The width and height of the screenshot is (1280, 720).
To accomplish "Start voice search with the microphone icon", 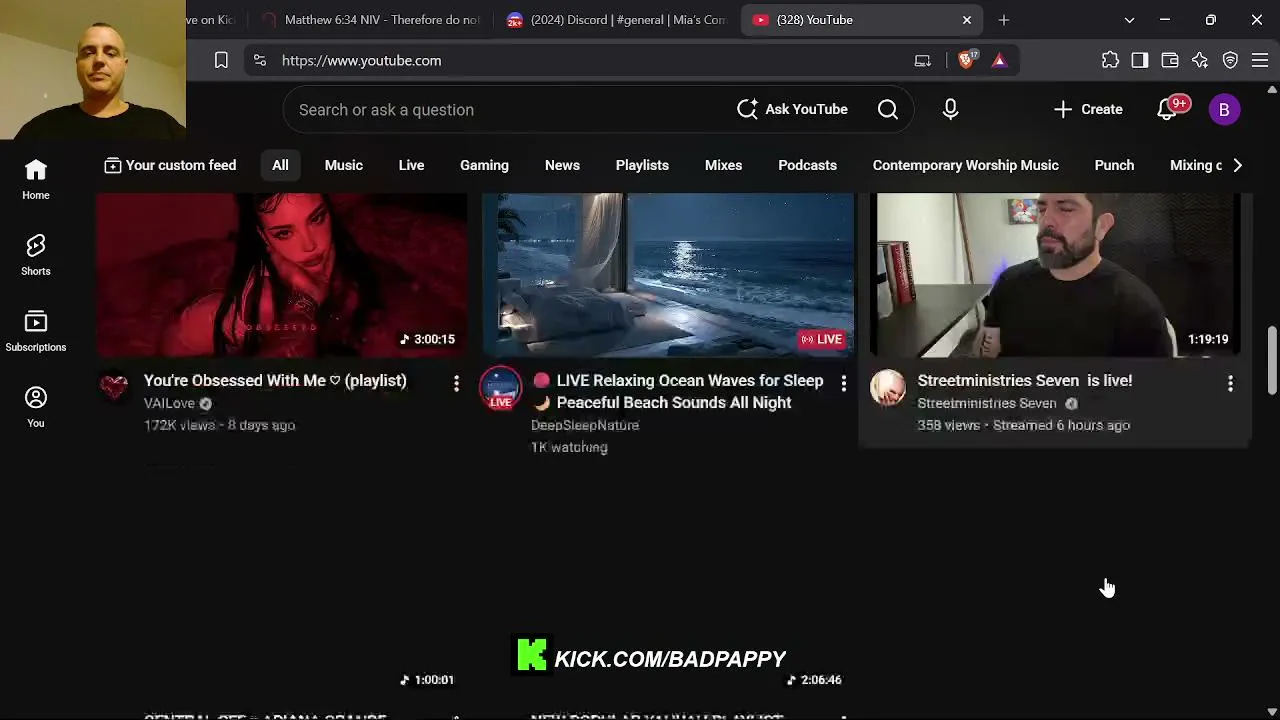I will 950,110.
